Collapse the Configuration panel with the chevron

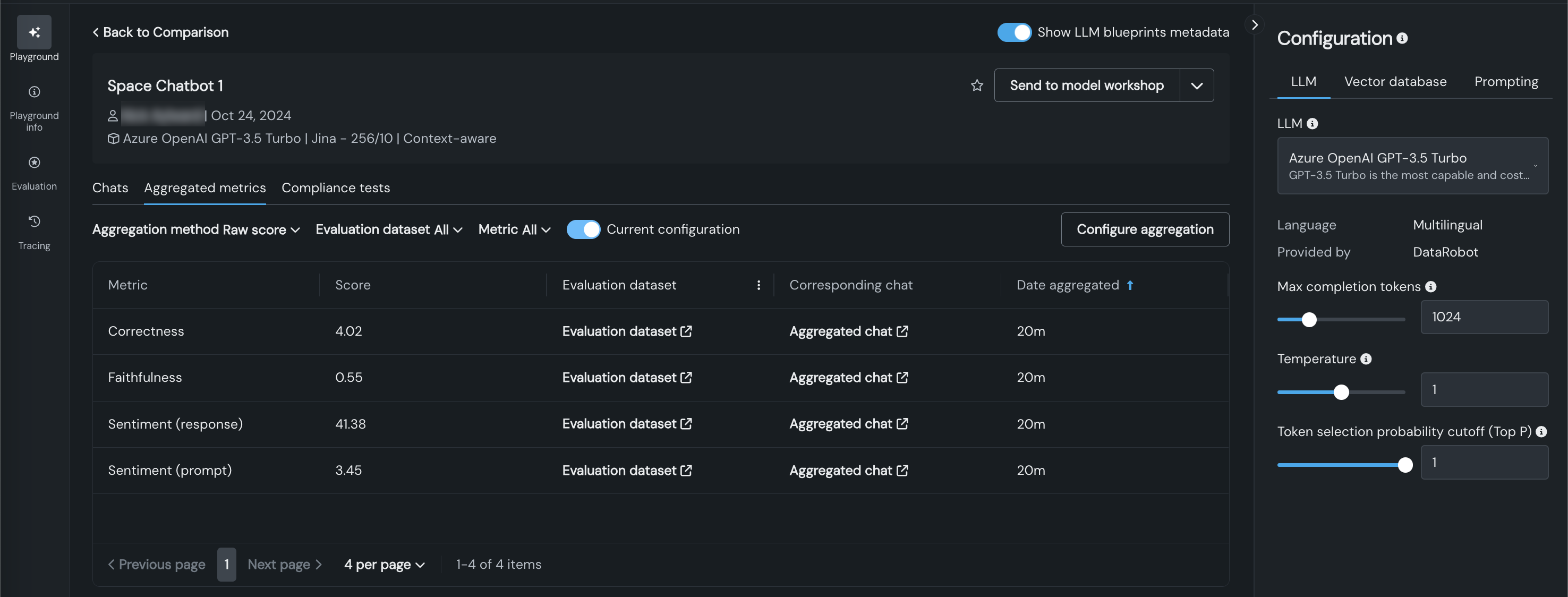pyautogui.click(x=1255, y=25)
